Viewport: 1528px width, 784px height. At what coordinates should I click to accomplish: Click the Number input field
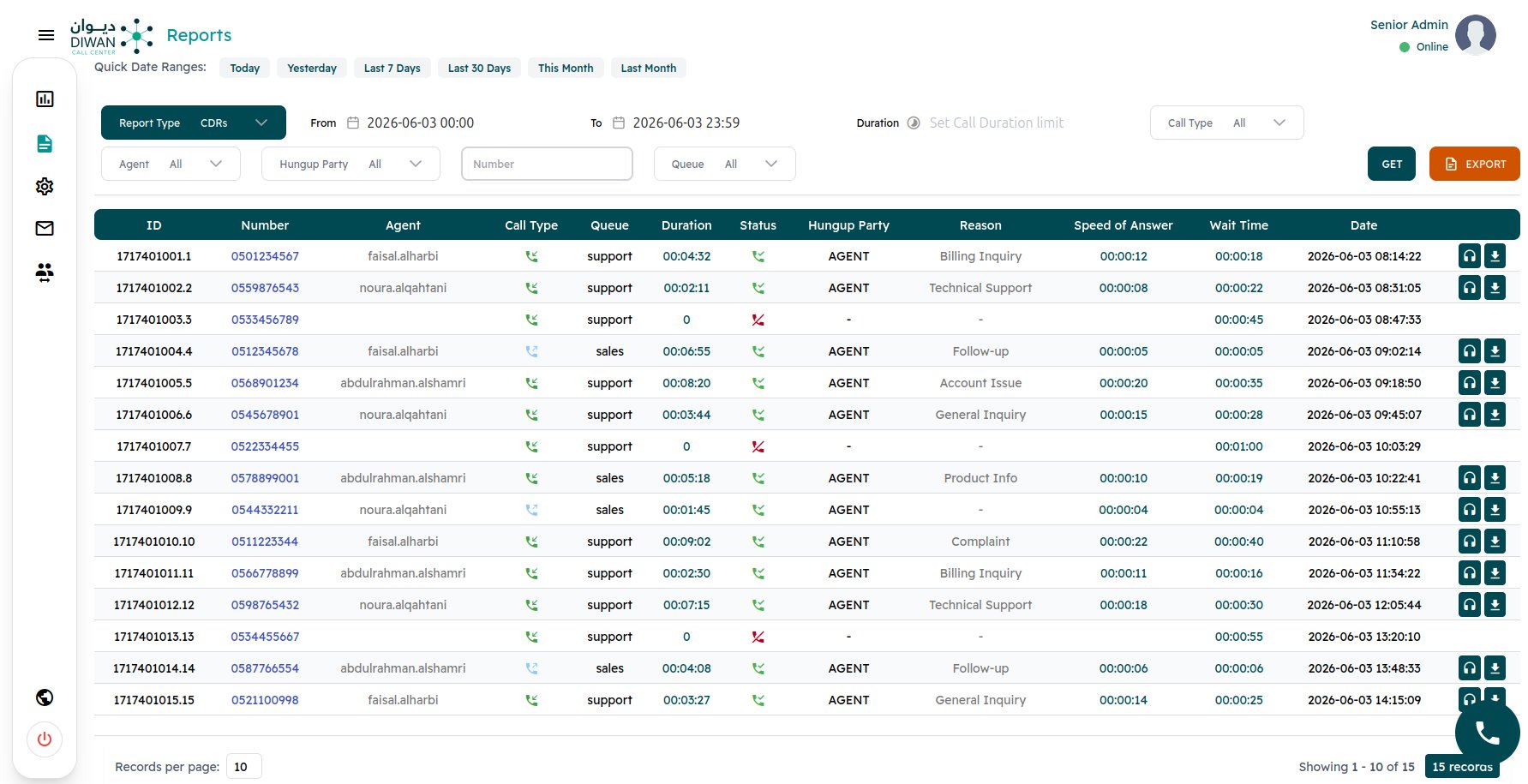pos(547,164)
